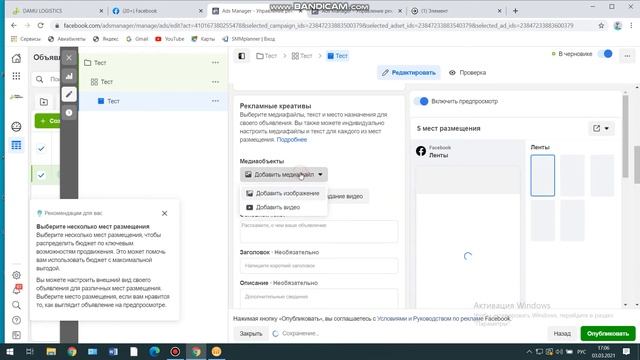The image size is (640, 360).
Task: Open the DAMU LOGISTICS browser tab
Action: pyautogui.click(x=58, y=11)
